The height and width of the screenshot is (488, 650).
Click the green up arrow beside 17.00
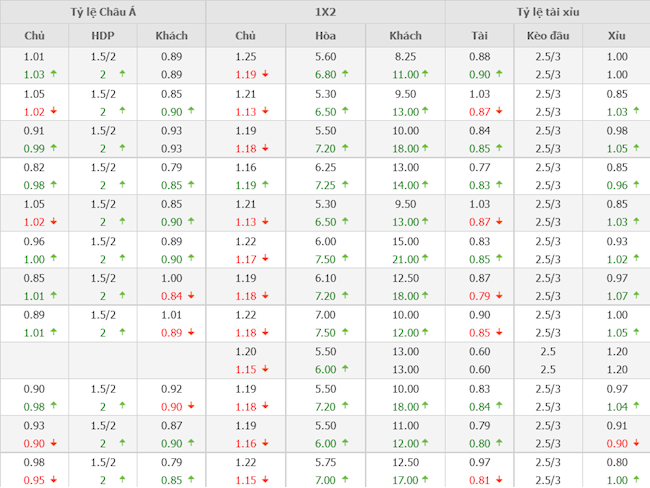point(425,480)
